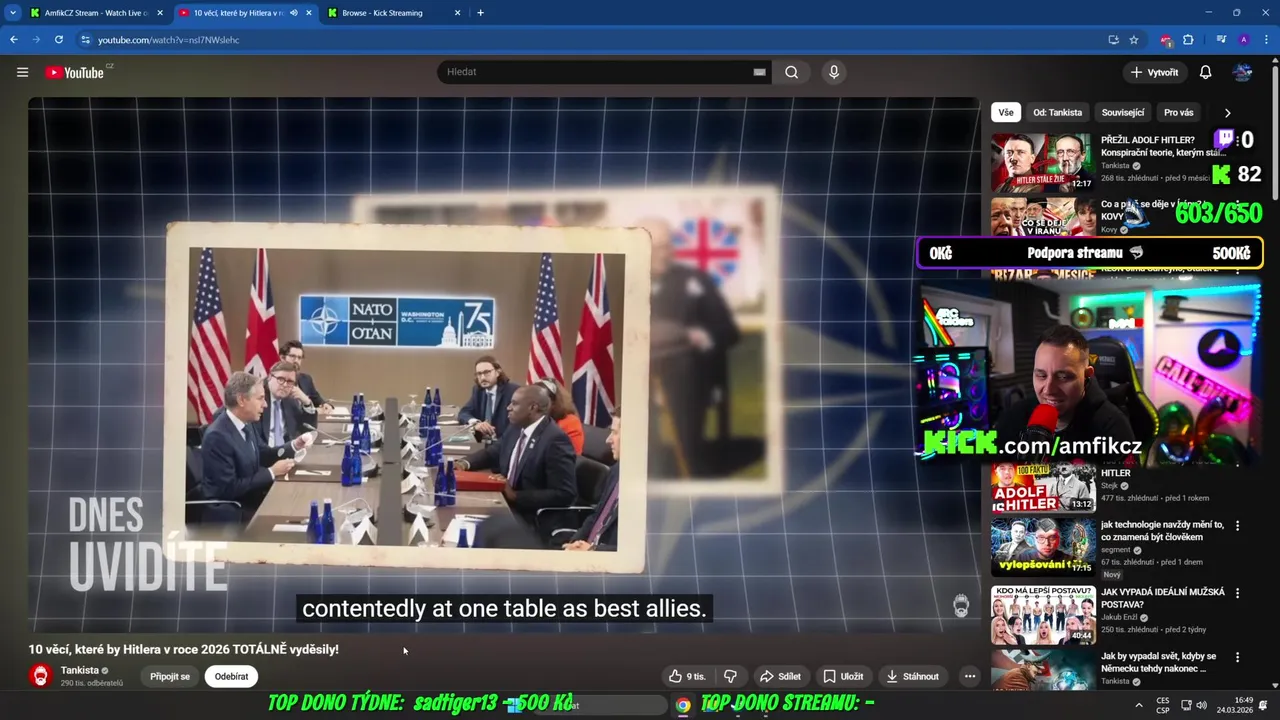The width and height of the screenshot is (1280, 720).
Task: Bookmark this page with star icon
Action: [x=1134, y=40]
